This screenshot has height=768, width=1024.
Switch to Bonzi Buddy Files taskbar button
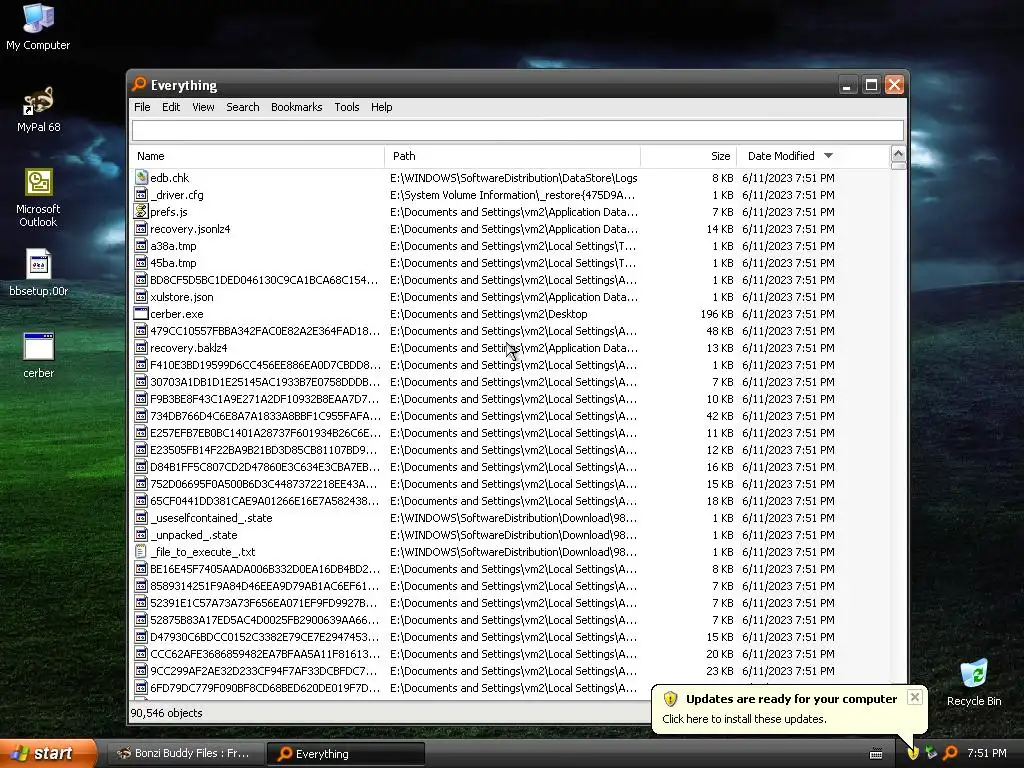pyautogui.click(x=185, y=754)
